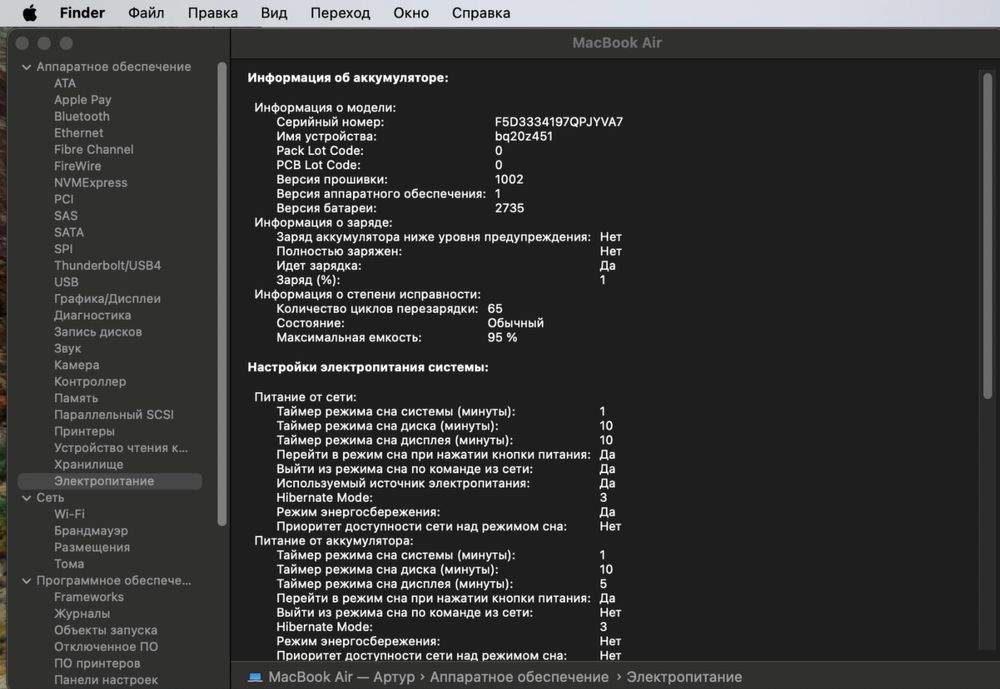Select Параллельный SCSI in the sidebar
The image size is (1000, 689).
(114, 415)
